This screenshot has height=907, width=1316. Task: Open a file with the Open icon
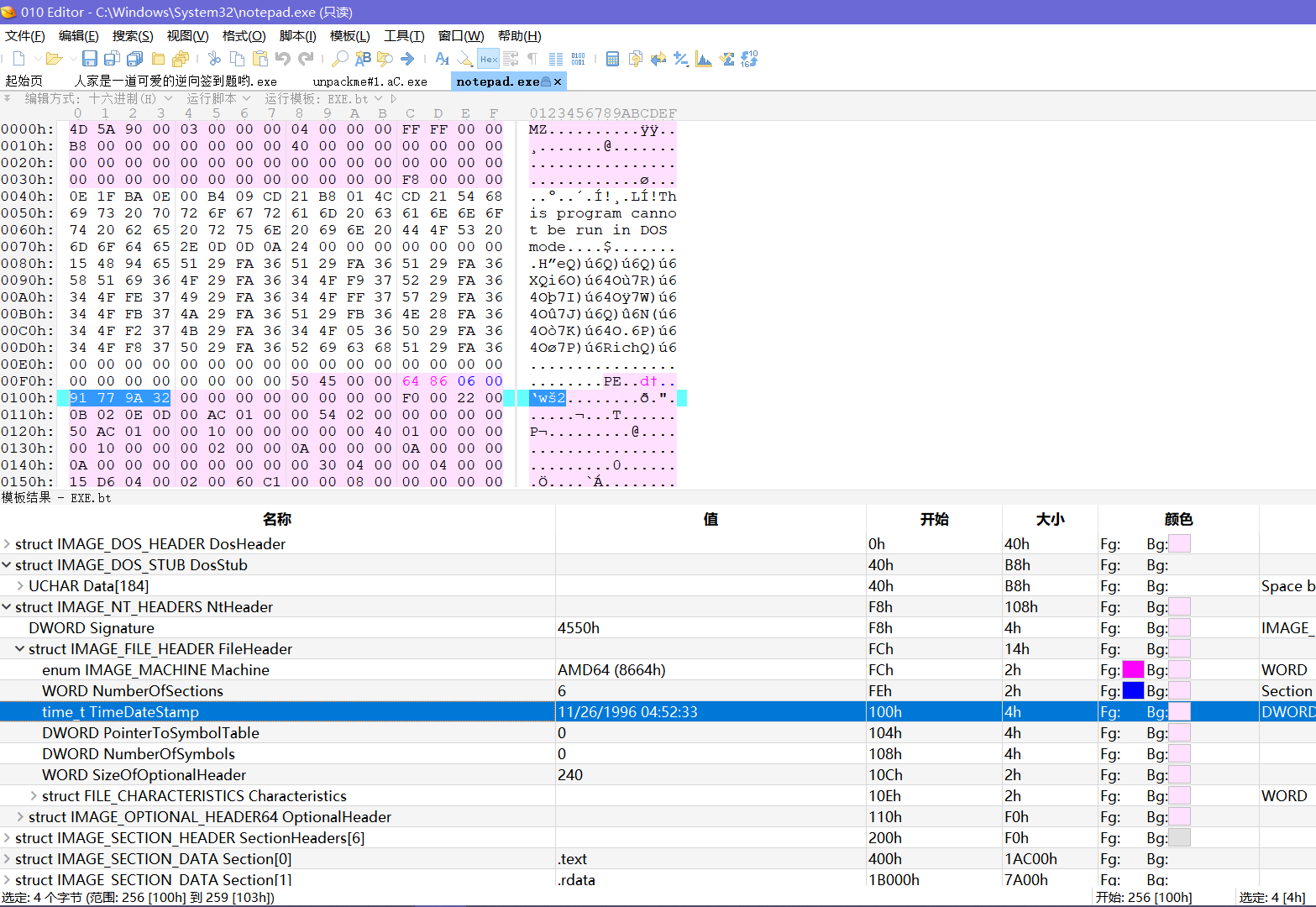point(55,58)
